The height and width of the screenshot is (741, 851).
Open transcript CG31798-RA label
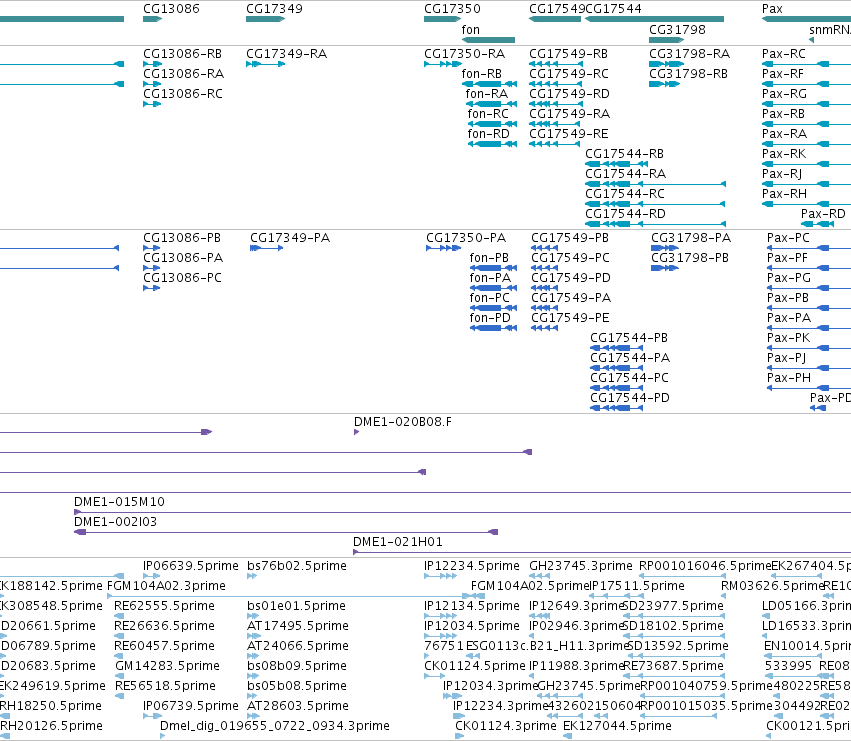click(x=689, y=54)
